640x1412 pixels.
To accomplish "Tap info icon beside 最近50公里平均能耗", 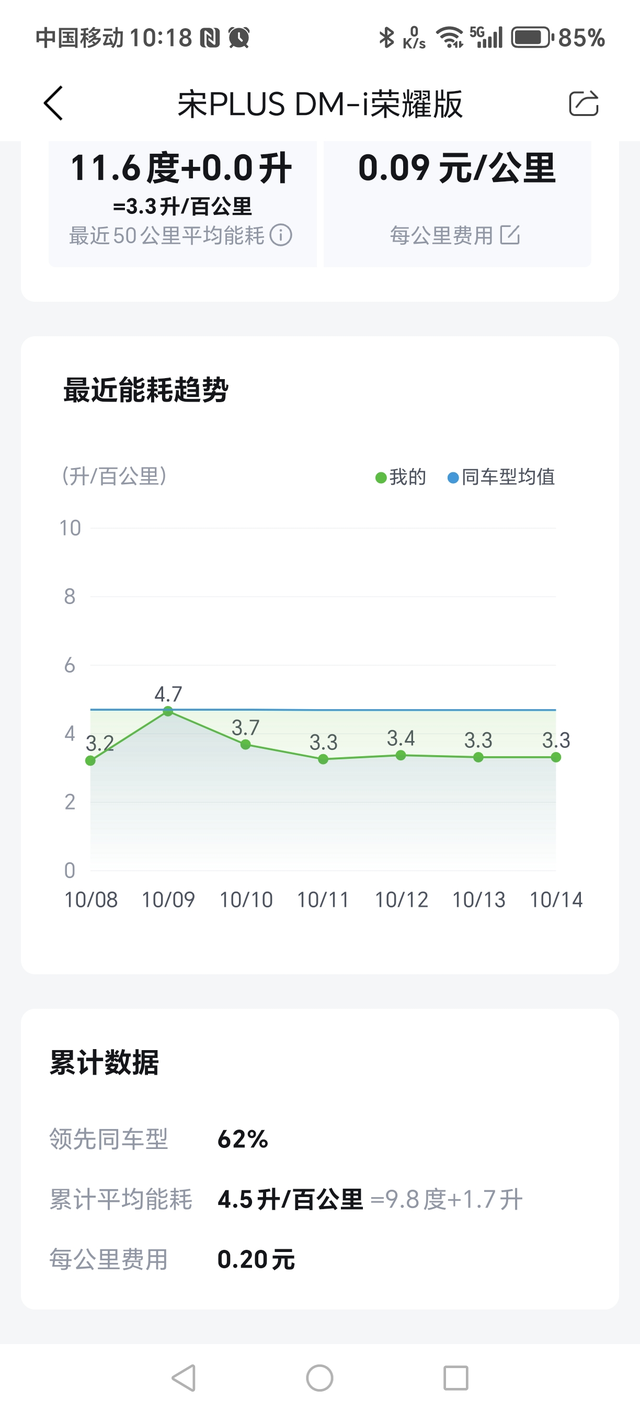I will tap(282, 236).
